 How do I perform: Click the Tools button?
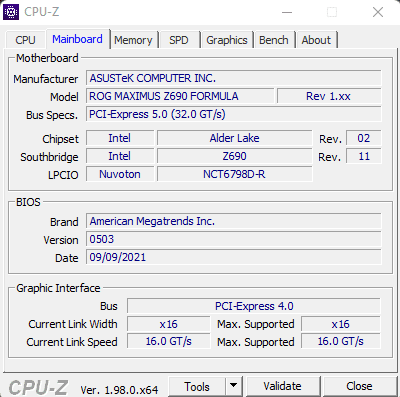197,387
